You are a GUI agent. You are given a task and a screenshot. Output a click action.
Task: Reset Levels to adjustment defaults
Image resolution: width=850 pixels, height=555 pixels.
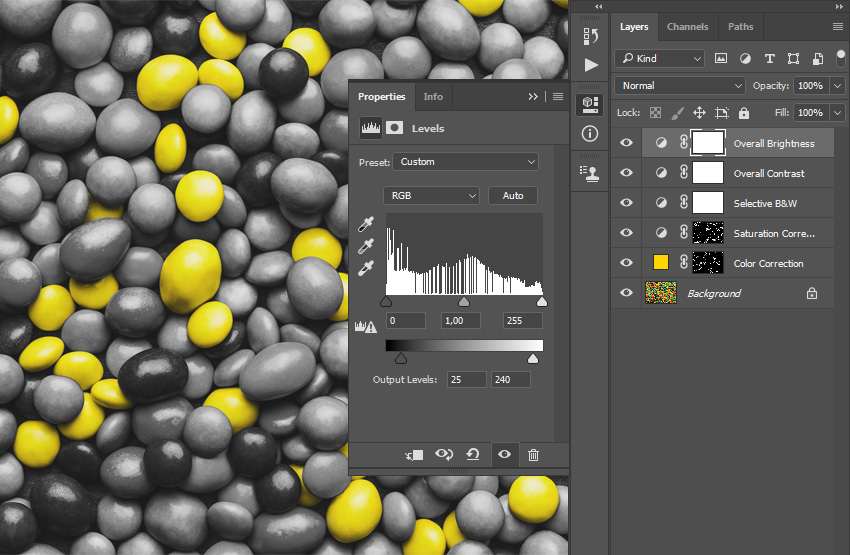pos(473,454)
